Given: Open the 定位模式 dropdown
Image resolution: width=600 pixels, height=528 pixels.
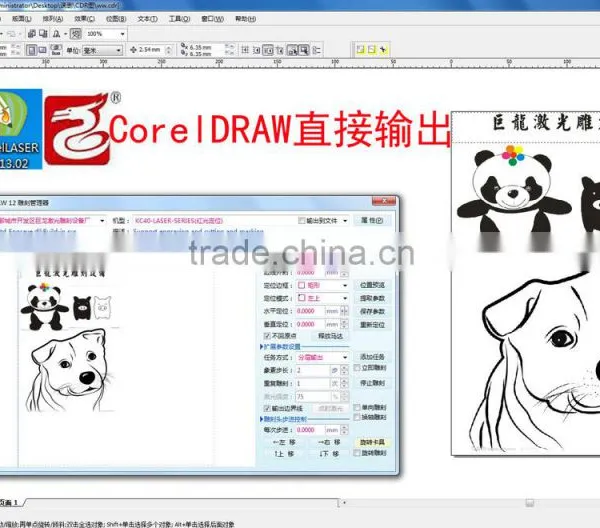Looking at the screenshot, I should (345, 298).
